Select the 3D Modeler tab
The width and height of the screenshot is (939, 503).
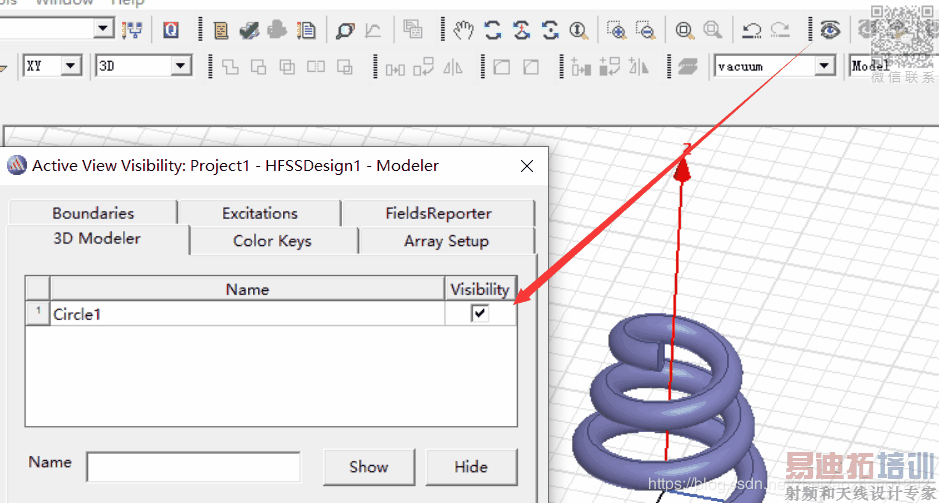[x=97, y=238]
